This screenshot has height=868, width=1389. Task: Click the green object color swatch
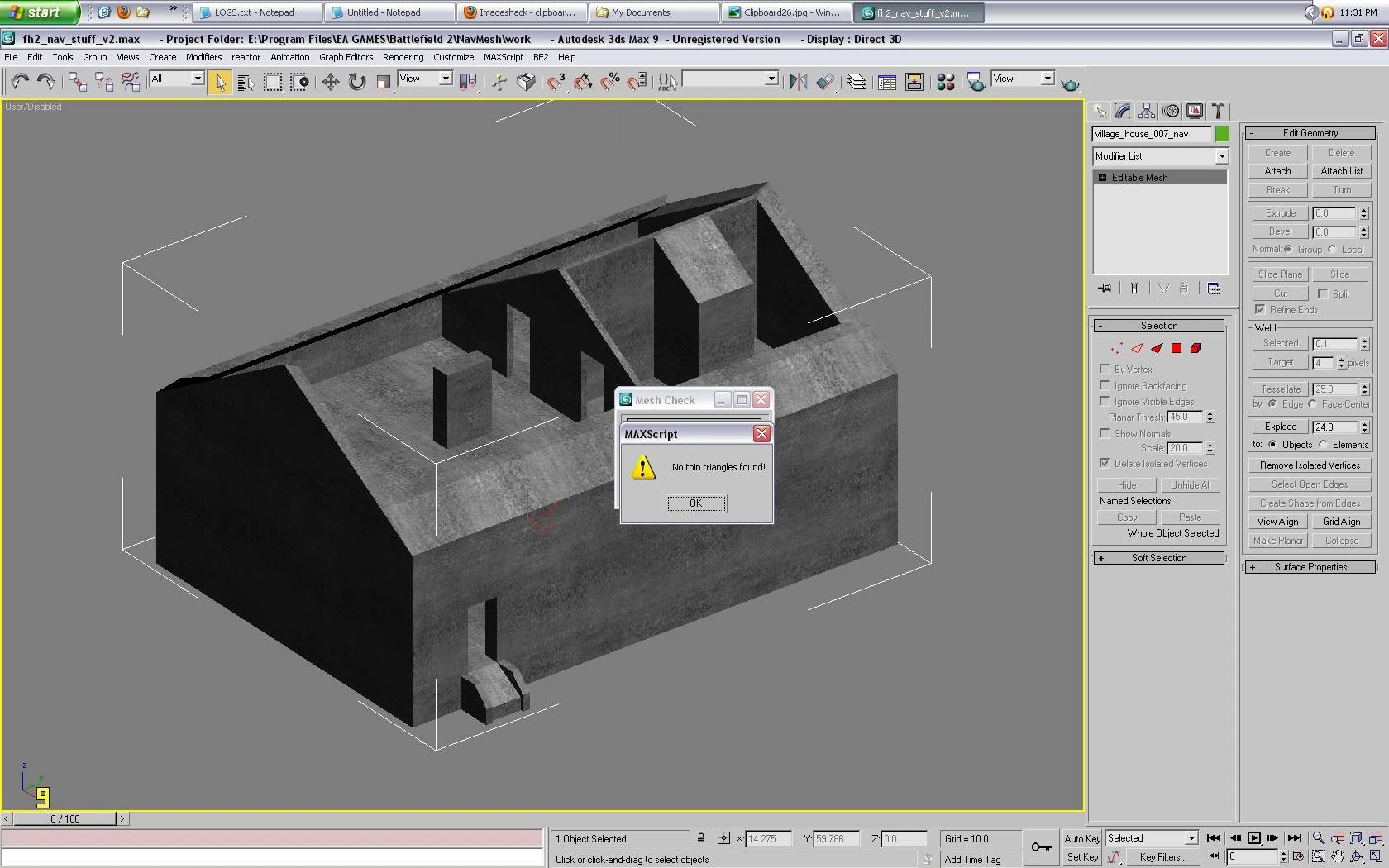pos(1222,134)
